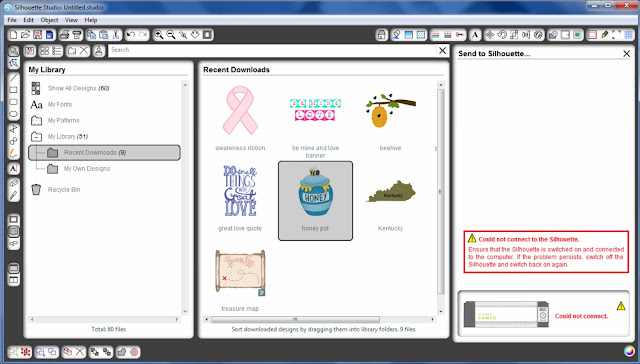Open the Show Grid icon
This screenshot has width=640, height=364.
(x=628, y=35)
